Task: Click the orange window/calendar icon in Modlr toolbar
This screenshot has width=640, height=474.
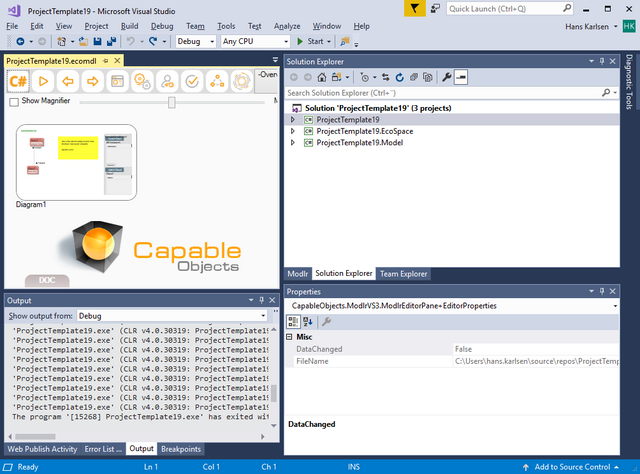Action: [x=118, y=81]
